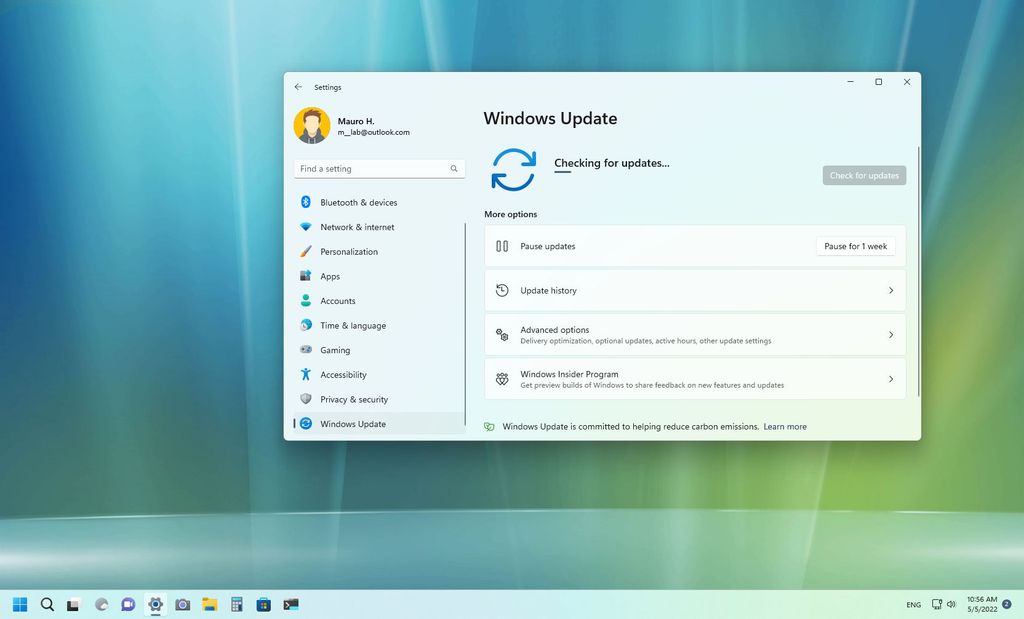Click the spinning update refresh icon

(513, 168)
